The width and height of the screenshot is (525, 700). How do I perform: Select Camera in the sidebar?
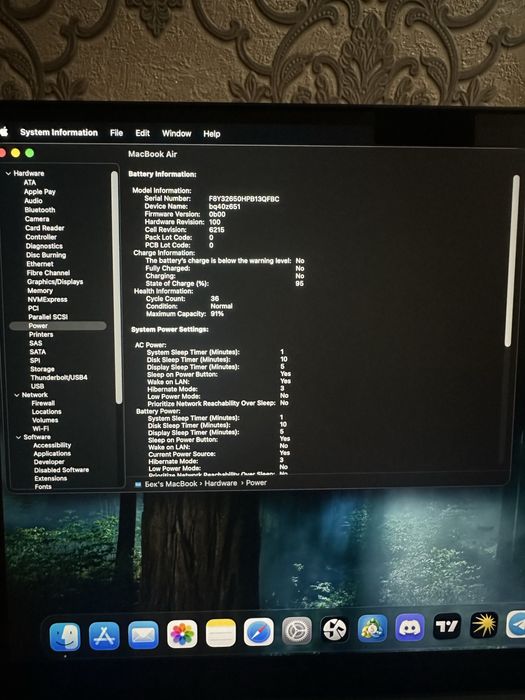(x=37, y=219)
